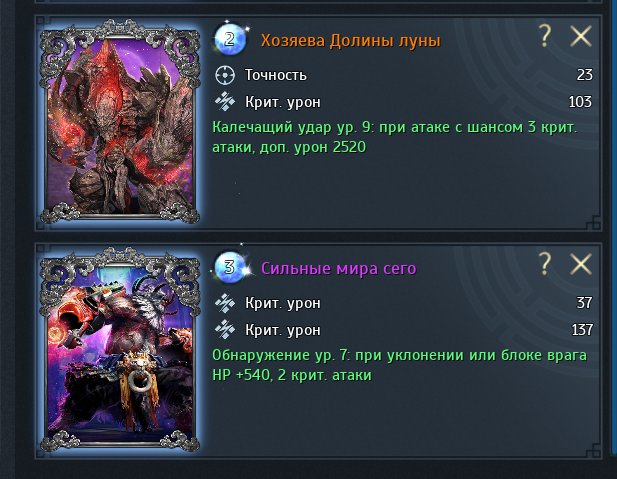The image size is (617, 479).
Task: Click the Сильные мира сего title
Action: pyautogui.click(x=338, y=268)
